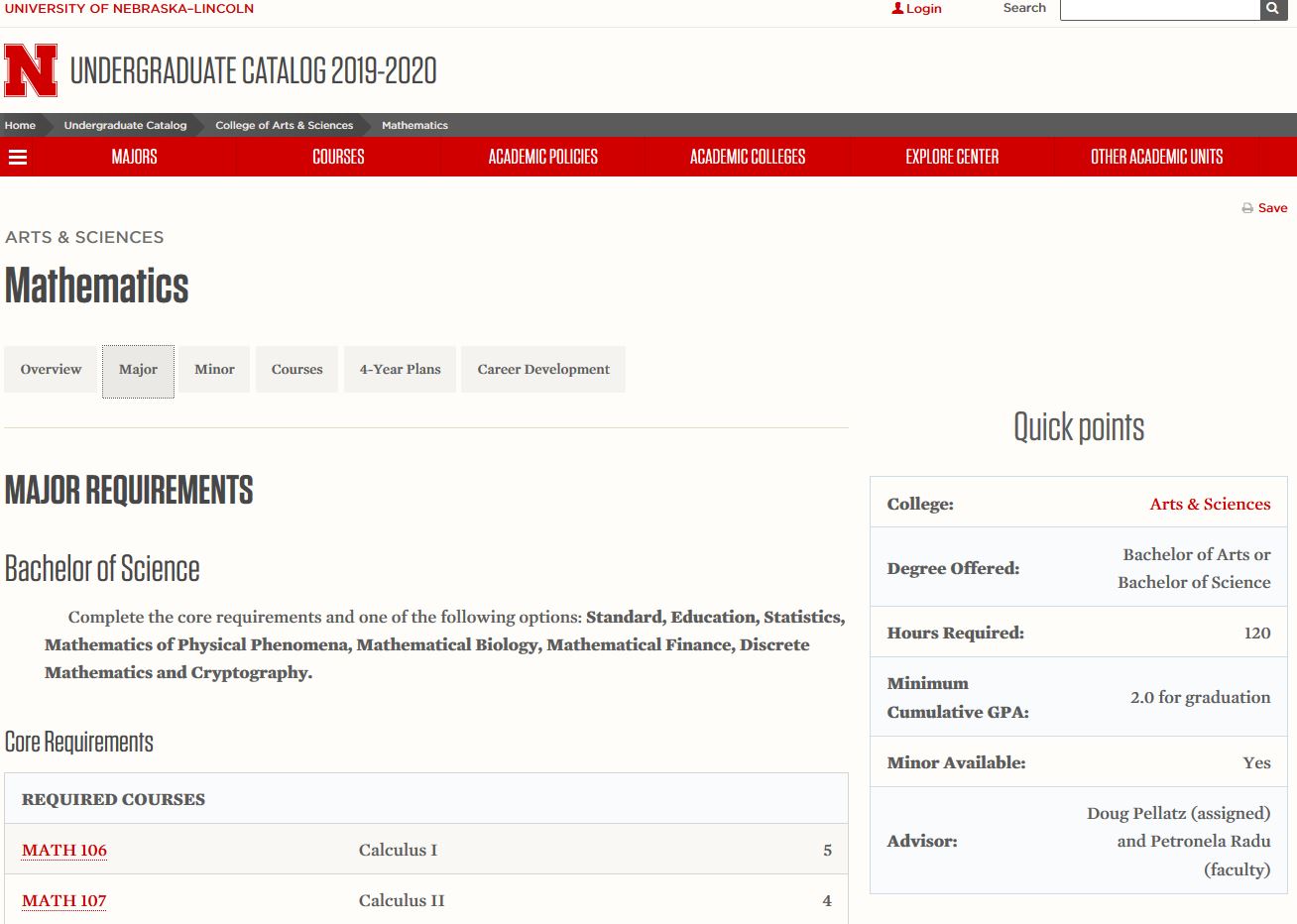Open the Other Academic Units menu
This screenshot has height=924, width=1297.
(1156, 157)
